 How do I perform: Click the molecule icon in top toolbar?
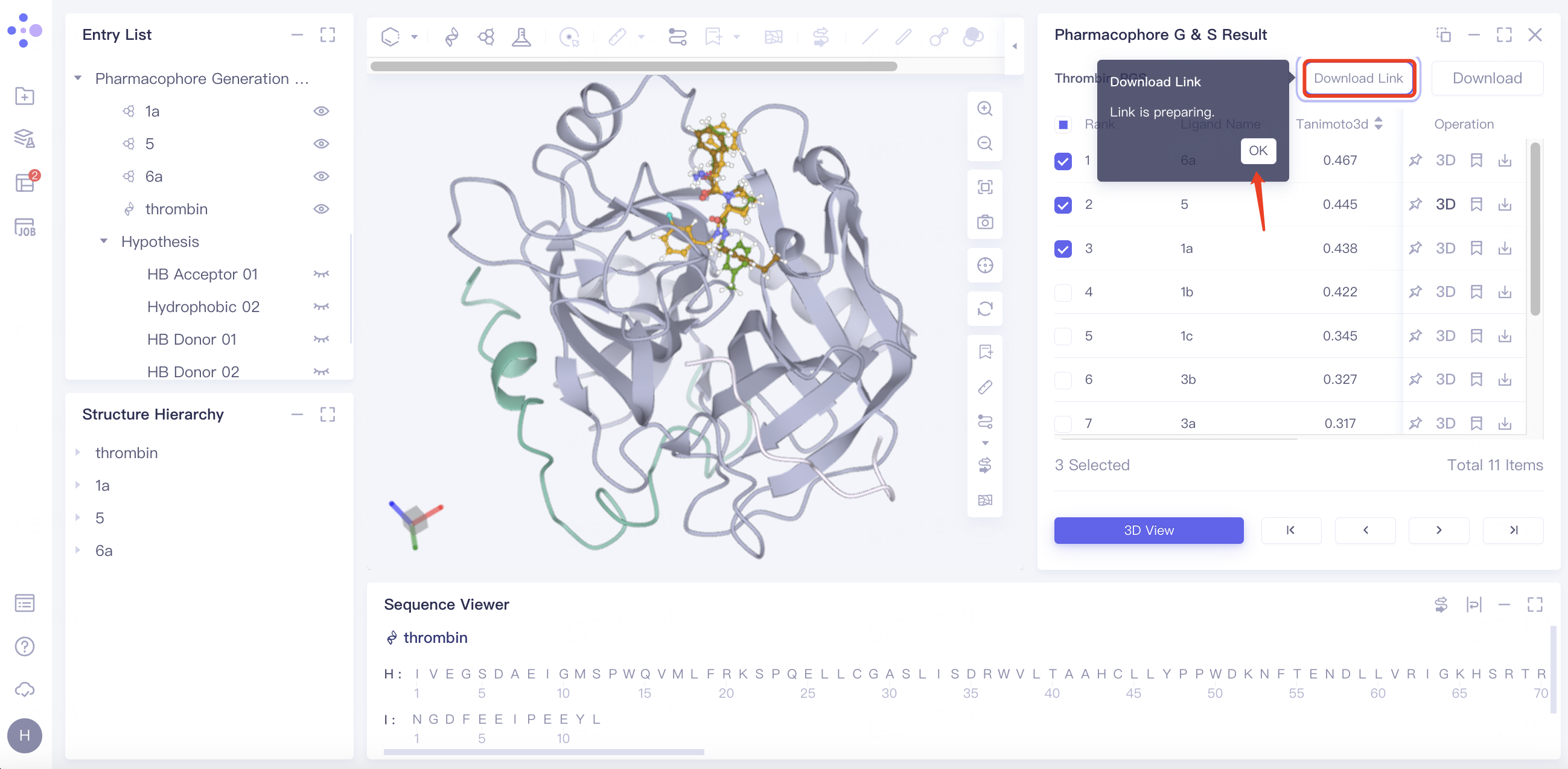[486, 37]
